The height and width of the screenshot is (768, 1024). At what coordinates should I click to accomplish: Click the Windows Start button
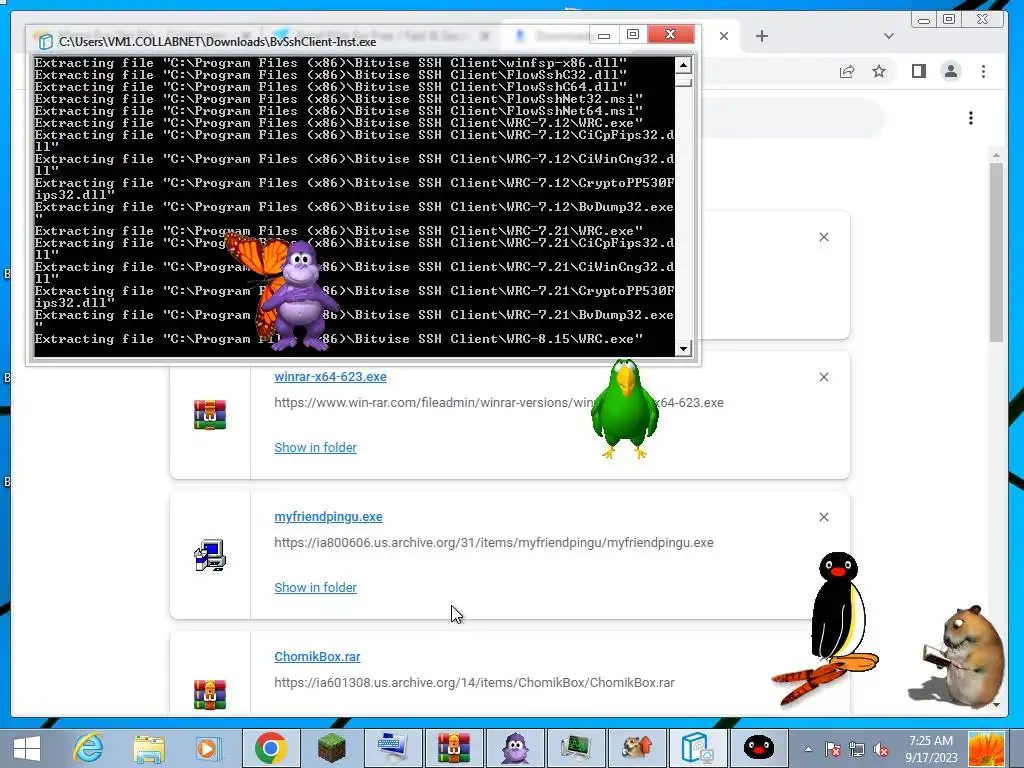pos(26,748)
